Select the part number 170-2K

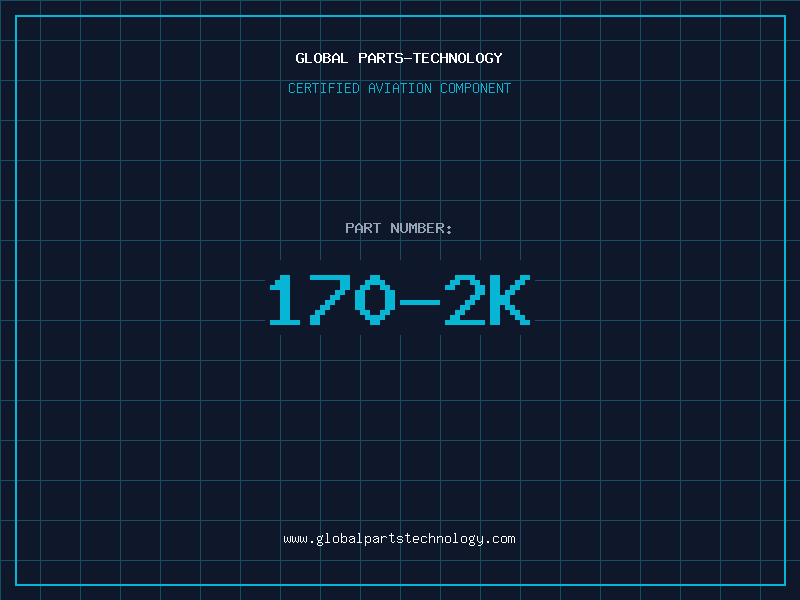pos(400,299)
